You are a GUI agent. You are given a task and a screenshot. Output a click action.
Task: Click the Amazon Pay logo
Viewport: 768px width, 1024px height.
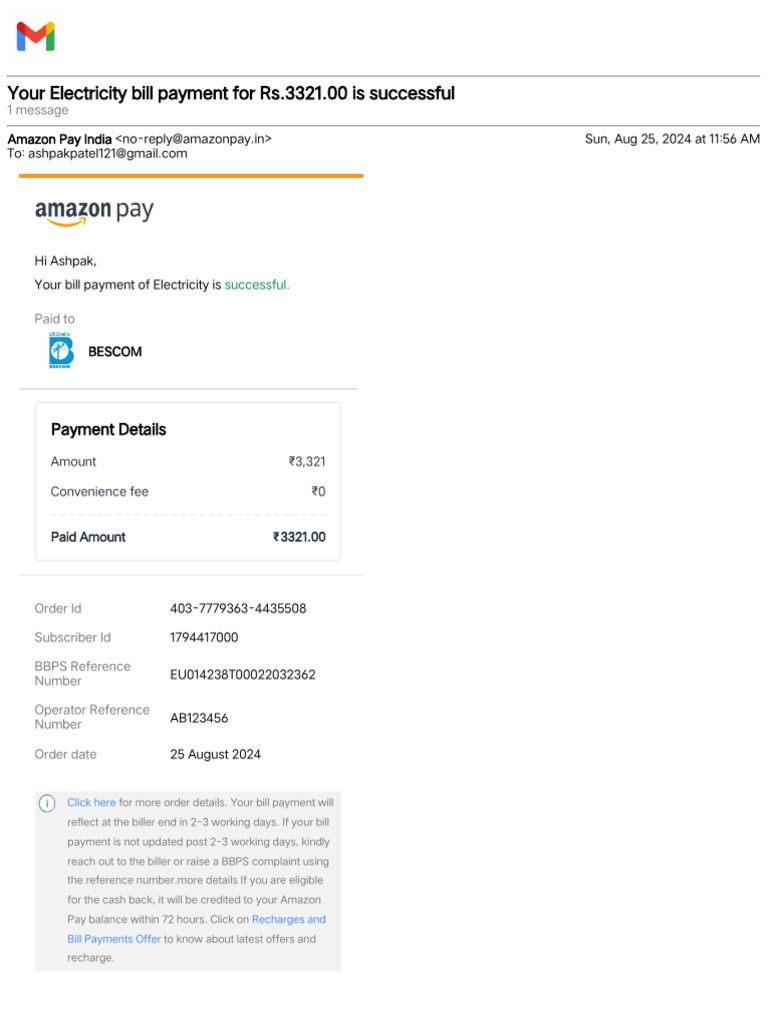[x=94, y=212]
